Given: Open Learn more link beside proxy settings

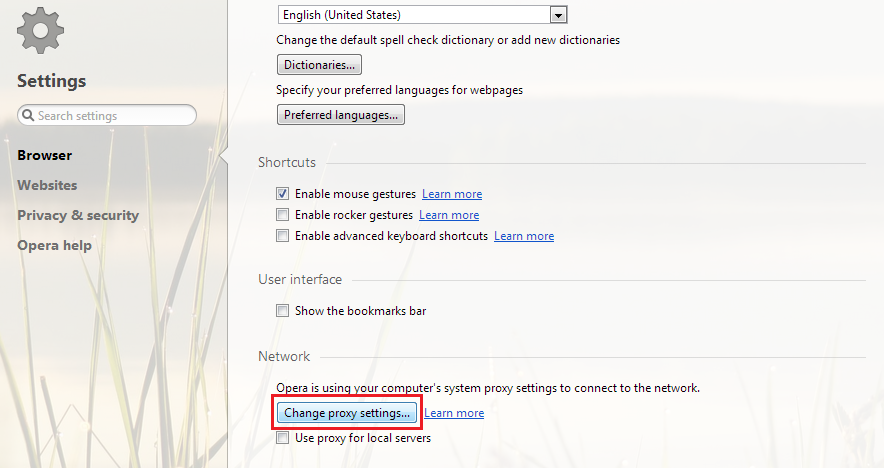Looking at the screenshot, I should [454, 413].
